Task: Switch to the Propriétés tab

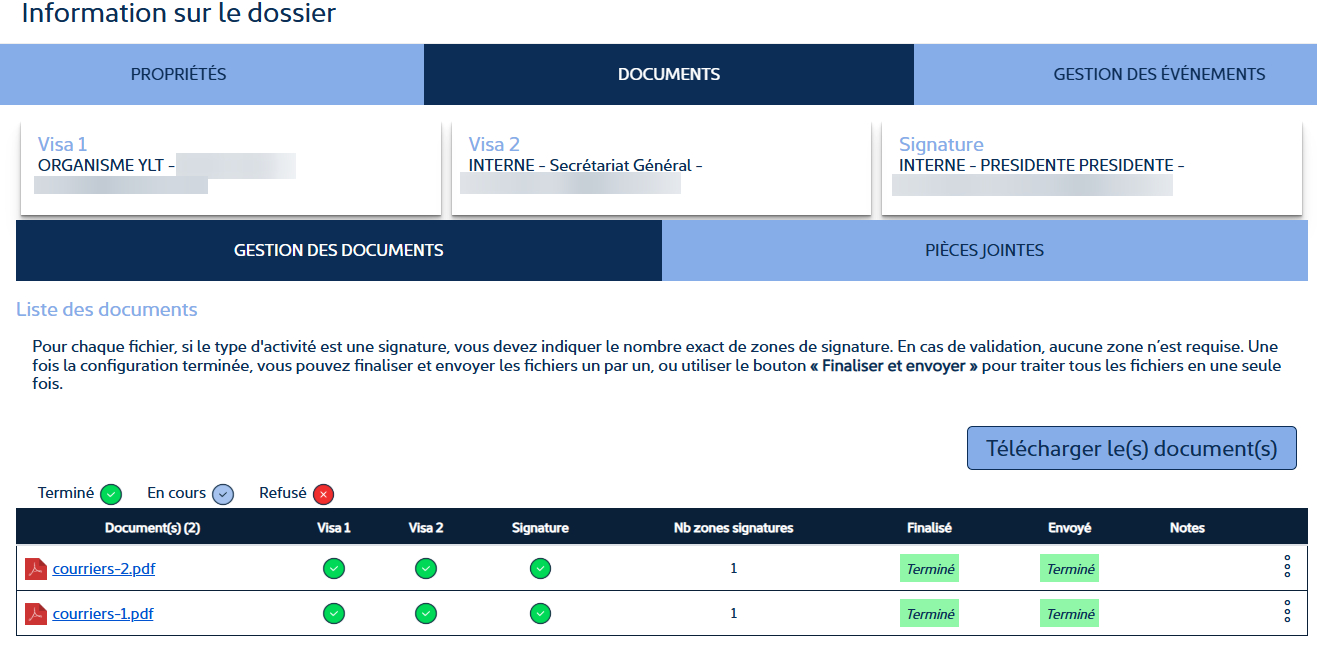Action: click(178, 74)
